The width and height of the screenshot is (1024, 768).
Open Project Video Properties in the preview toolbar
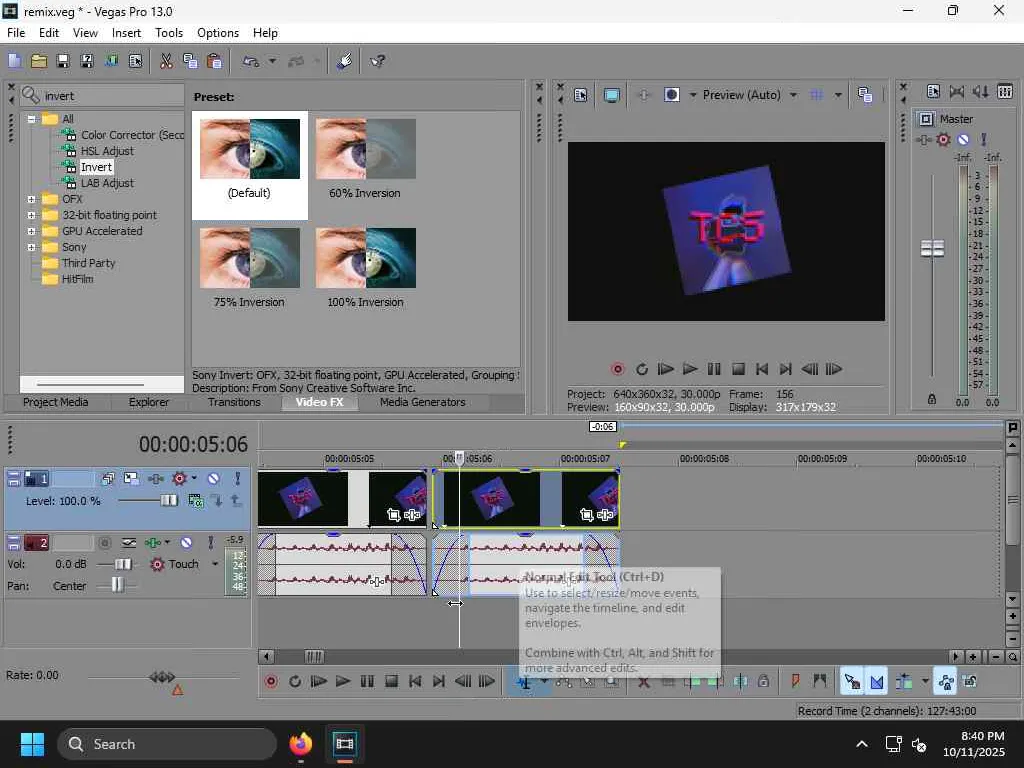point(581,95)
